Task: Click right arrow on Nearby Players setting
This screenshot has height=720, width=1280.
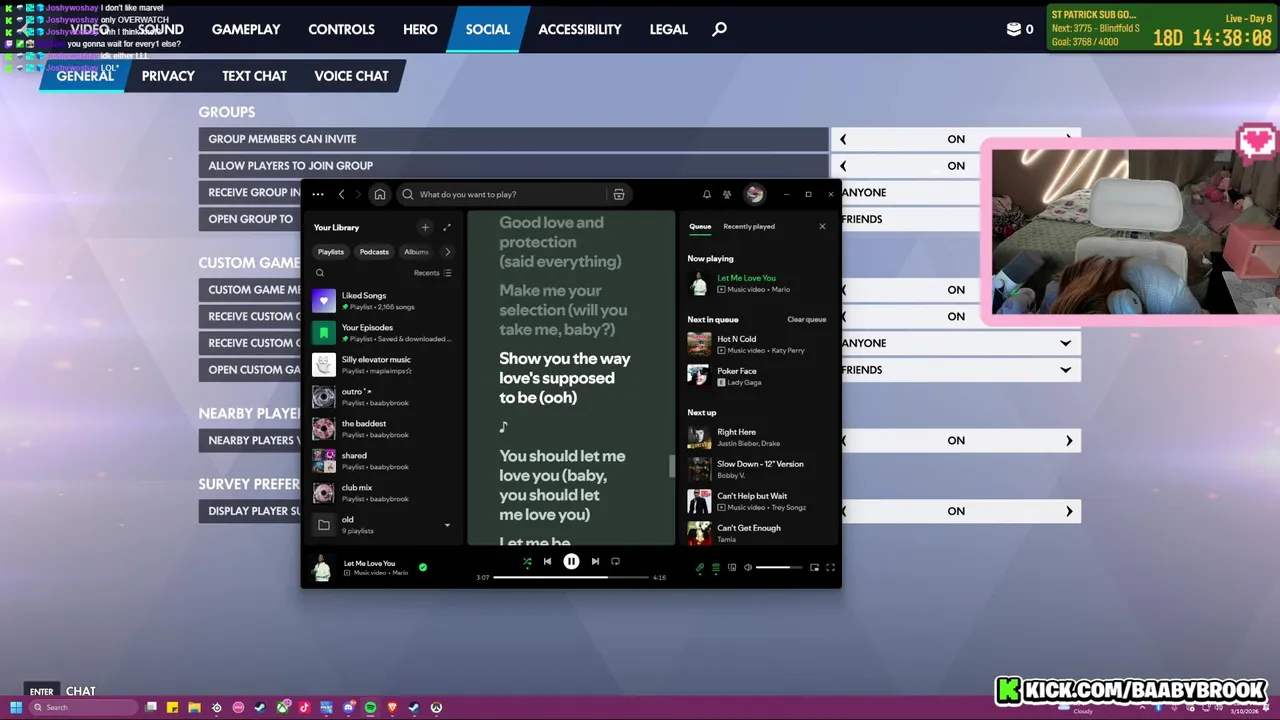Action: [1069, 440]
